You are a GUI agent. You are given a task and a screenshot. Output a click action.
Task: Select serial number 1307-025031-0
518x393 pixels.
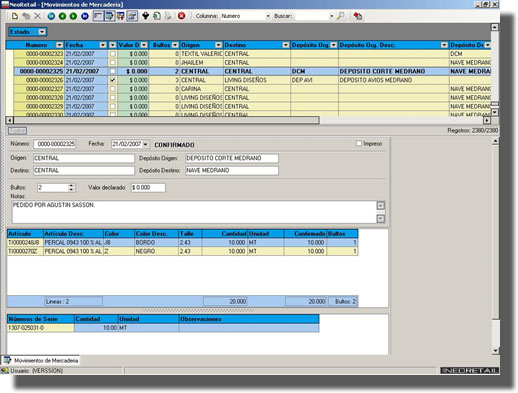pyautogui.click(x=40, y=328)
